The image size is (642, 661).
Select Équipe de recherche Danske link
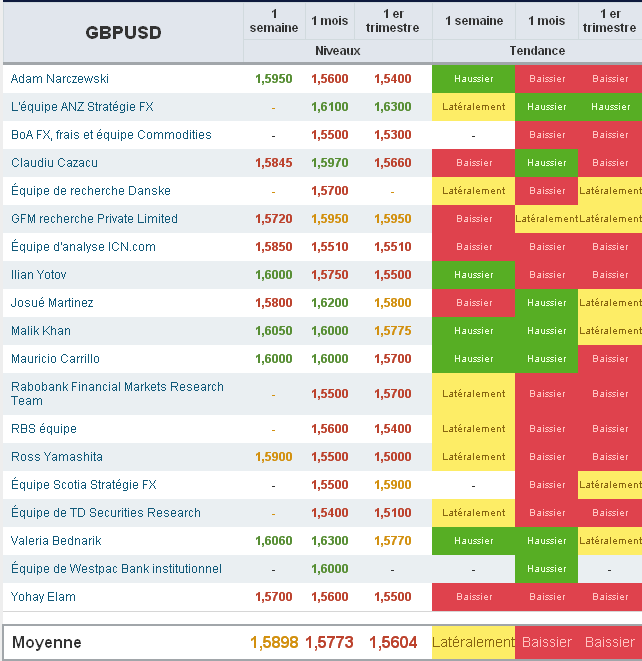pyautogui.click(x=91, y=191)
